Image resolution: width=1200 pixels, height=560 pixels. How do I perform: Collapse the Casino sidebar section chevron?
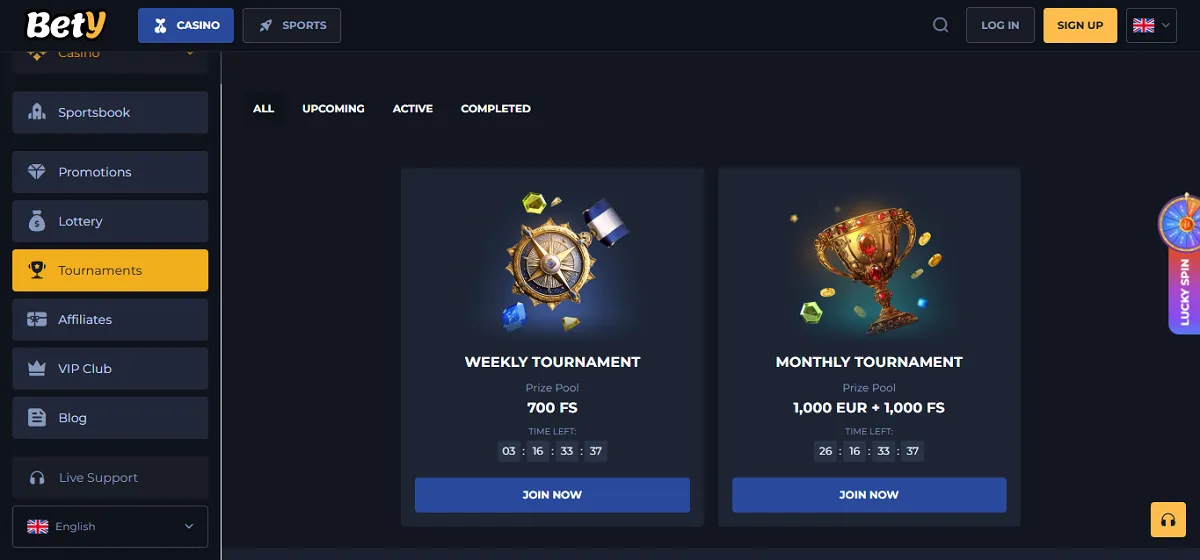tap(190, 53)
